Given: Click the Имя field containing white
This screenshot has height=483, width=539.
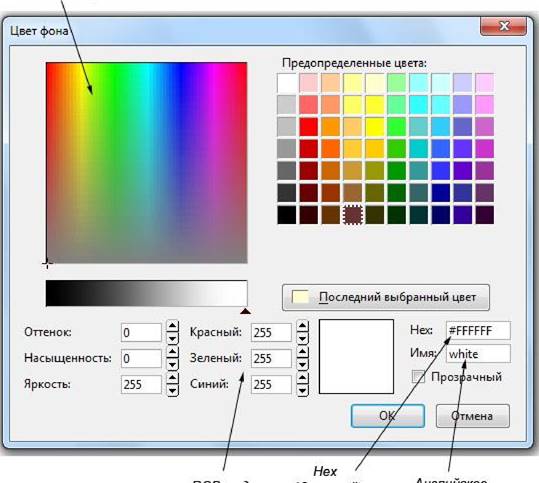Looking at the screenshot, I should click(x=478, y=354).
